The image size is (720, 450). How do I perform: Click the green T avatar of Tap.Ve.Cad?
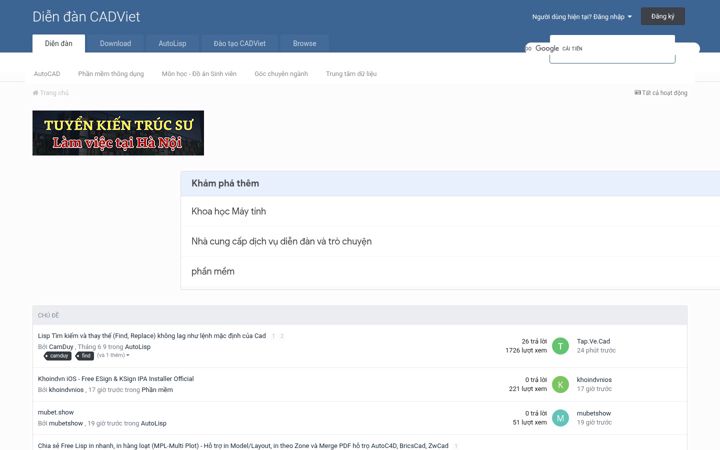coord(560,346)
